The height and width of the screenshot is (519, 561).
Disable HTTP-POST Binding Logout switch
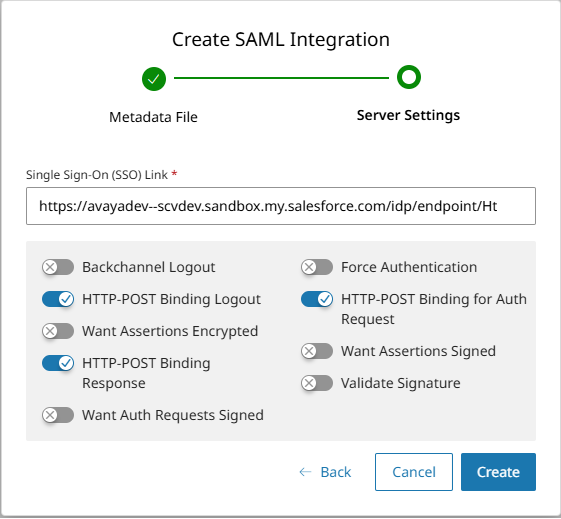coord(58,299)
